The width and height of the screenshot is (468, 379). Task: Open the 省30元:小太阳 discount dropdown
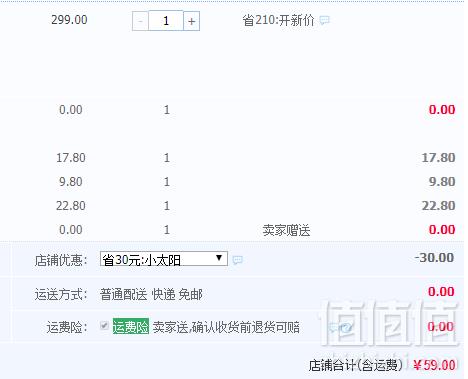tap(164, 259)
